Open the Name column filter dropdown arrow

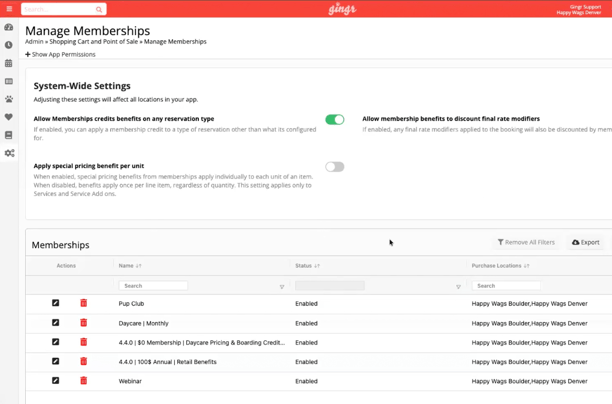tap(282, 287)
